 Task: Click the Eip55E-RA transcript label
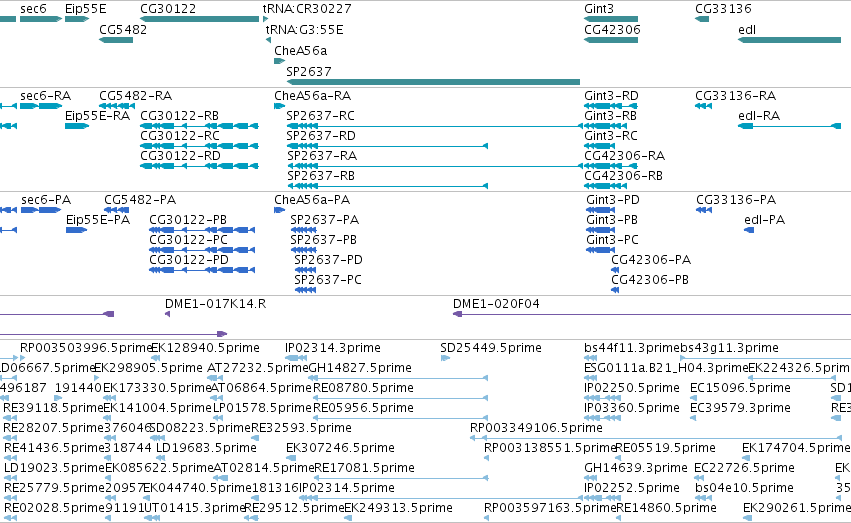point(97,116)
